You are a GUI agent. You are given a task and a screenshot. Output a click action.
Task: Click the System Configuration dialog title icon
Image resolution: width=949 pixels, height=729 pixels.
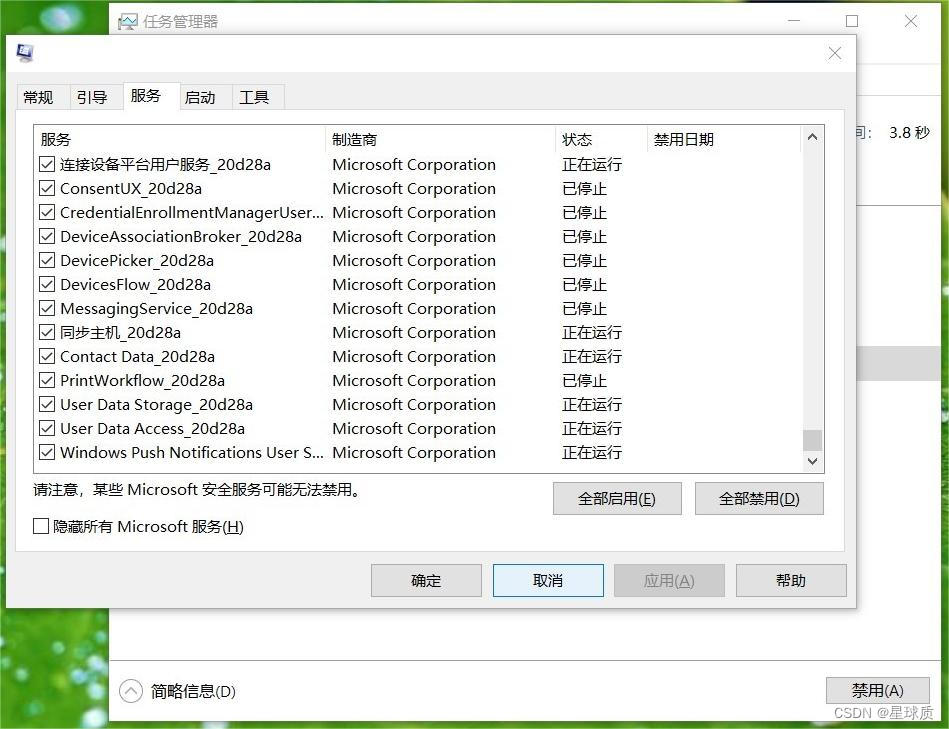point(25,53)
